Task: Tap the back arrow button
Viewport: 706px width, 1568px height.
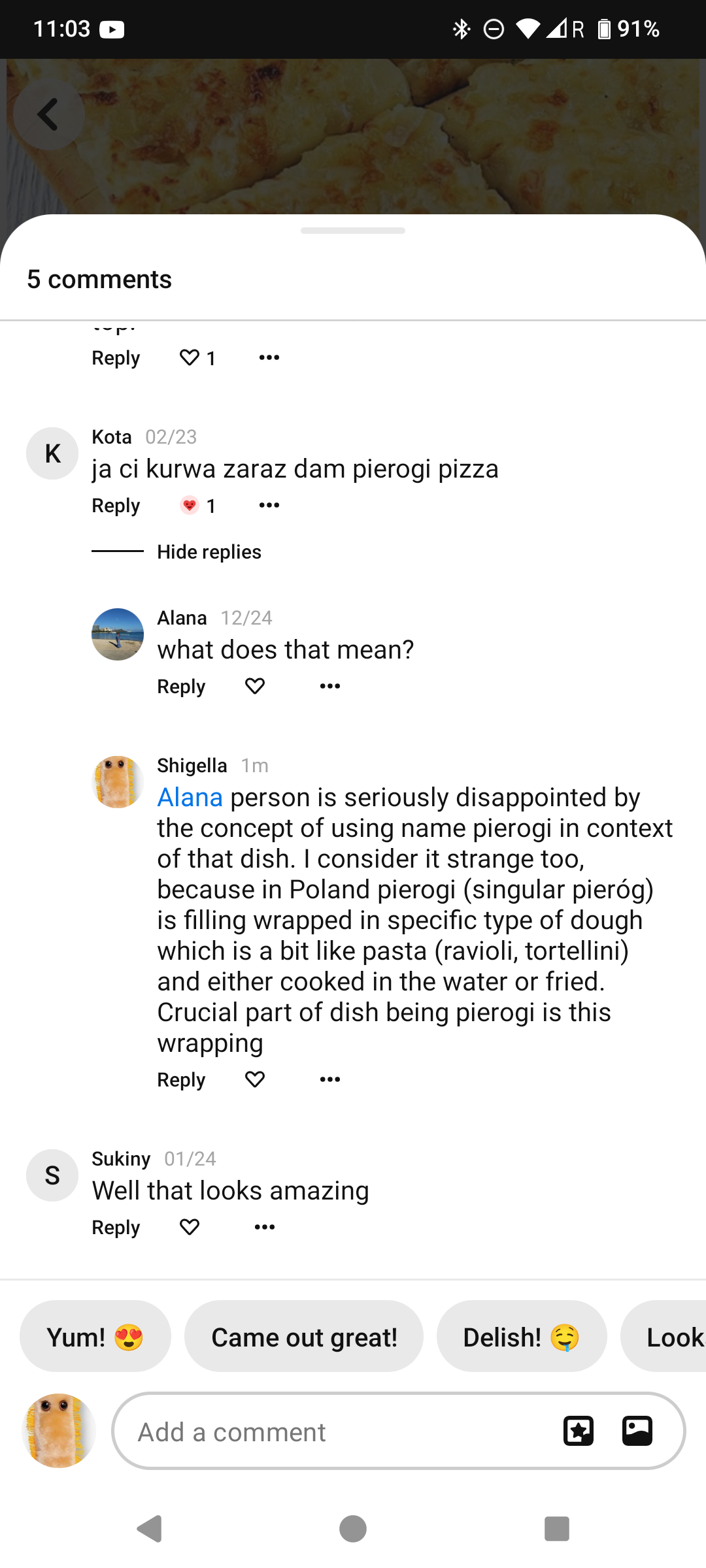Action: [x=48, y=115]
